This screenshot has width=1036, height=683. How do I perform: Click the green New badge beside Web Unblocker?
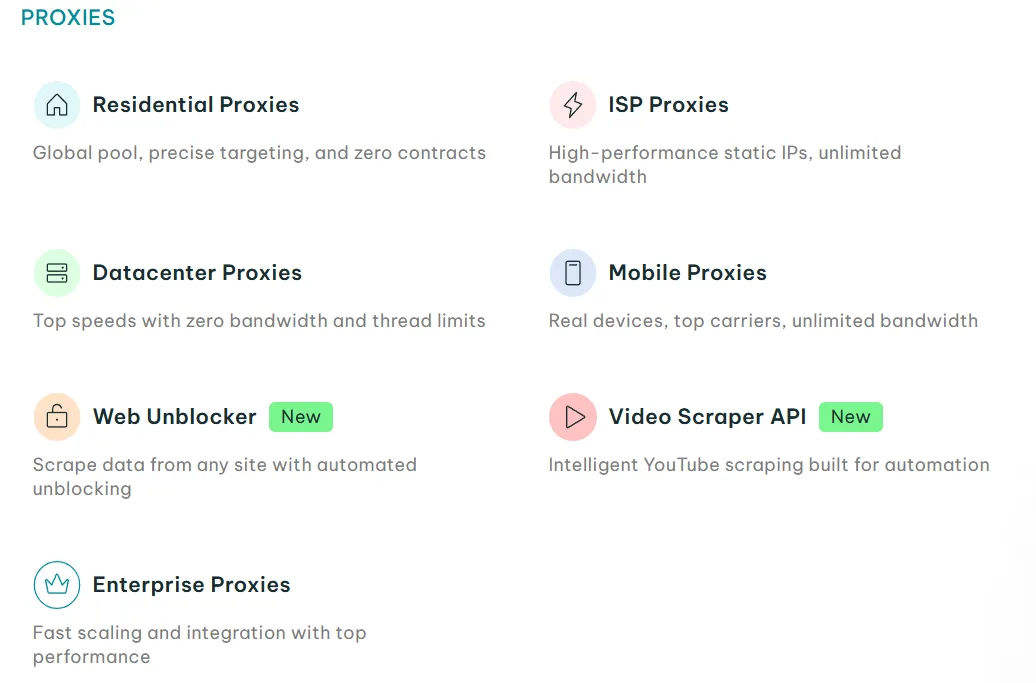click(x=301, y=416)
